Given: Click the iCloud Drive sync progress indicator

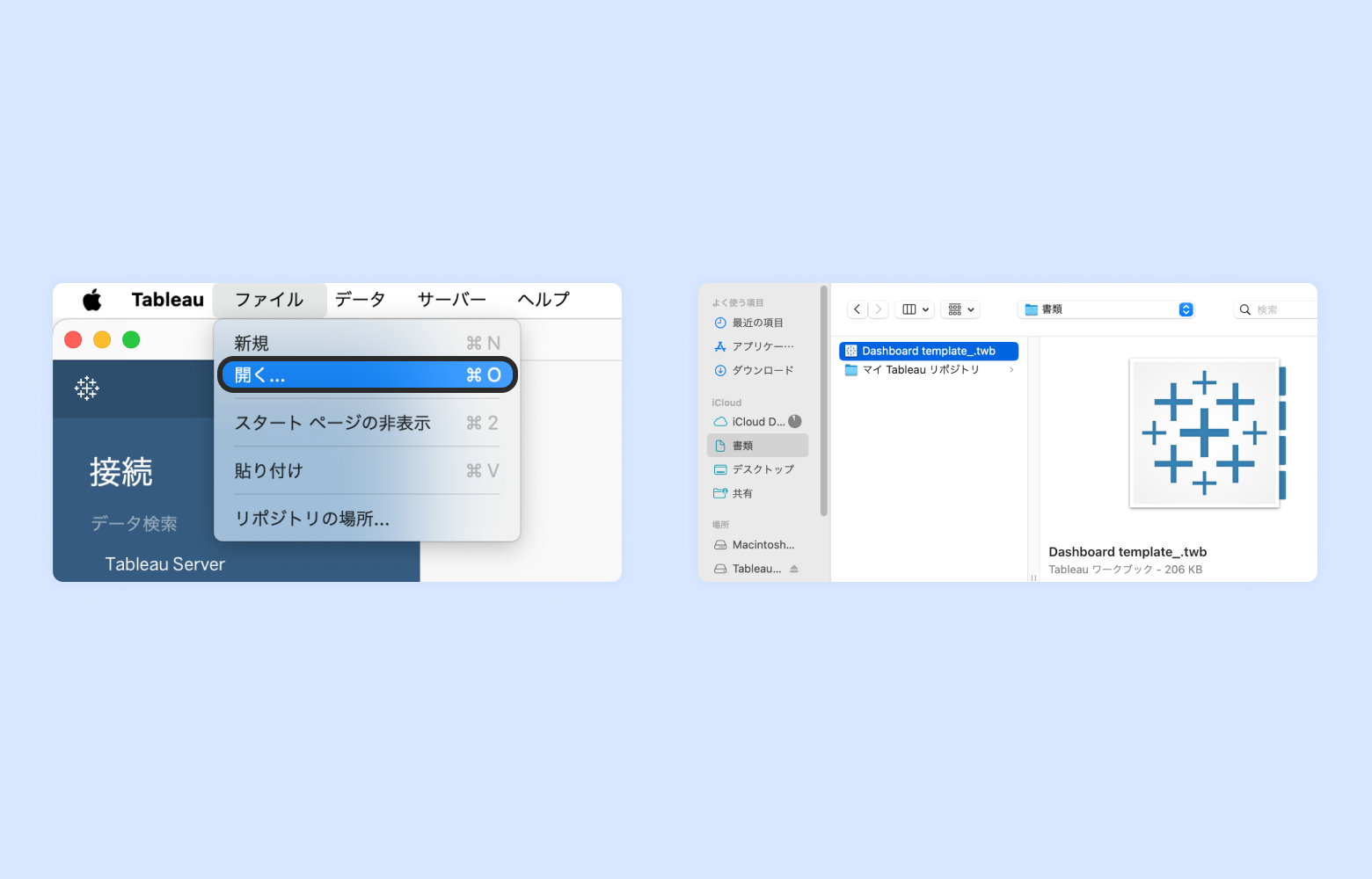Looking at the screenshot, I should [795, 421].
